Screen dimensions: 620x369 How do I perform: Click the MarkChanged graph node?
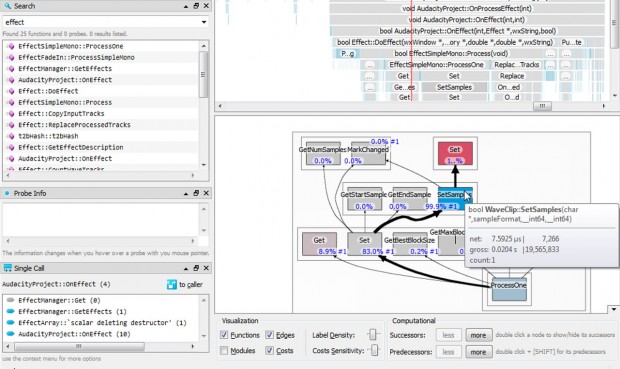tap(368, 153)
